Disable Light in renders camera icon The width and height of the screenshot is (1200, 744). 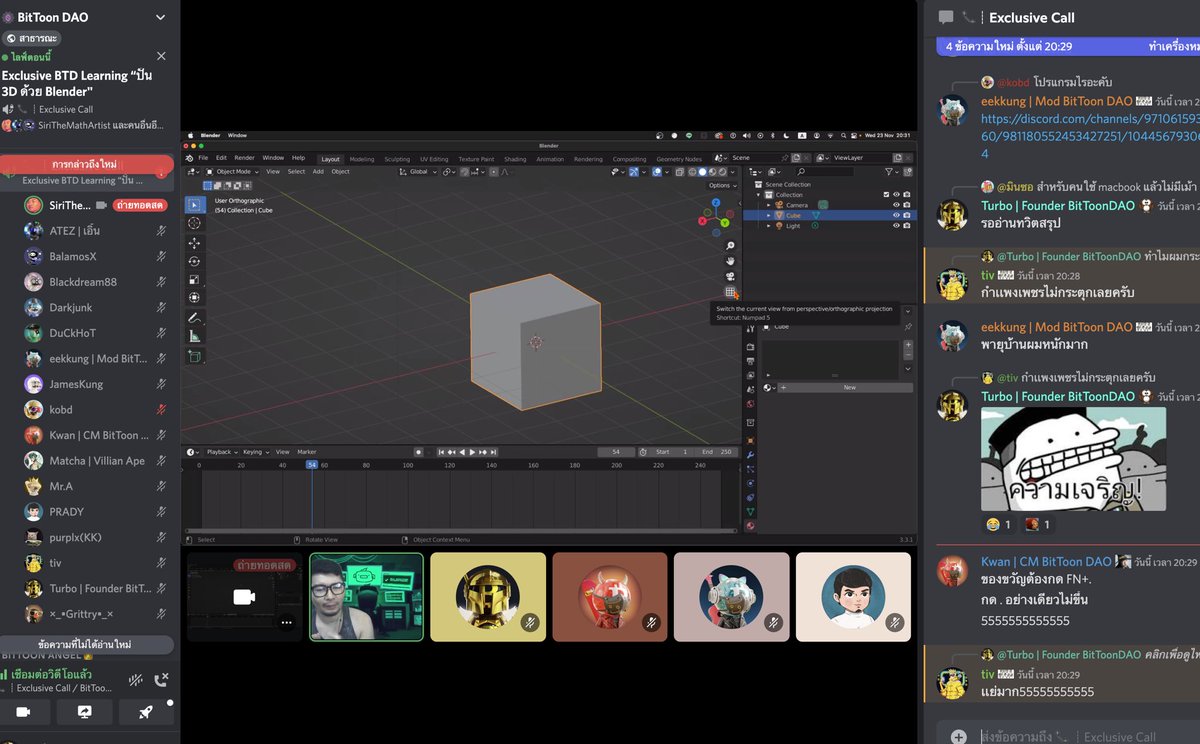coord(907,226)
